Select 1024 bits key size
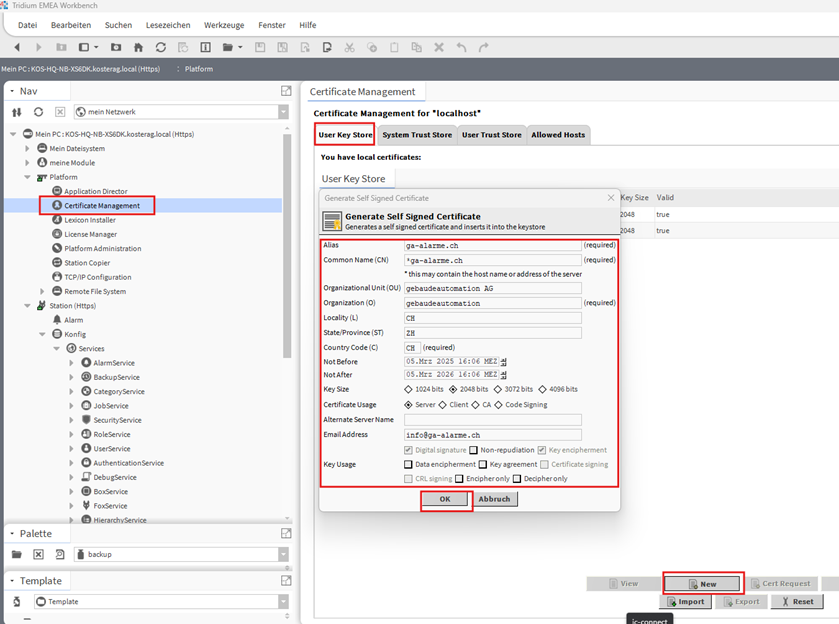The image size is (839, 624). click(409, 389)
